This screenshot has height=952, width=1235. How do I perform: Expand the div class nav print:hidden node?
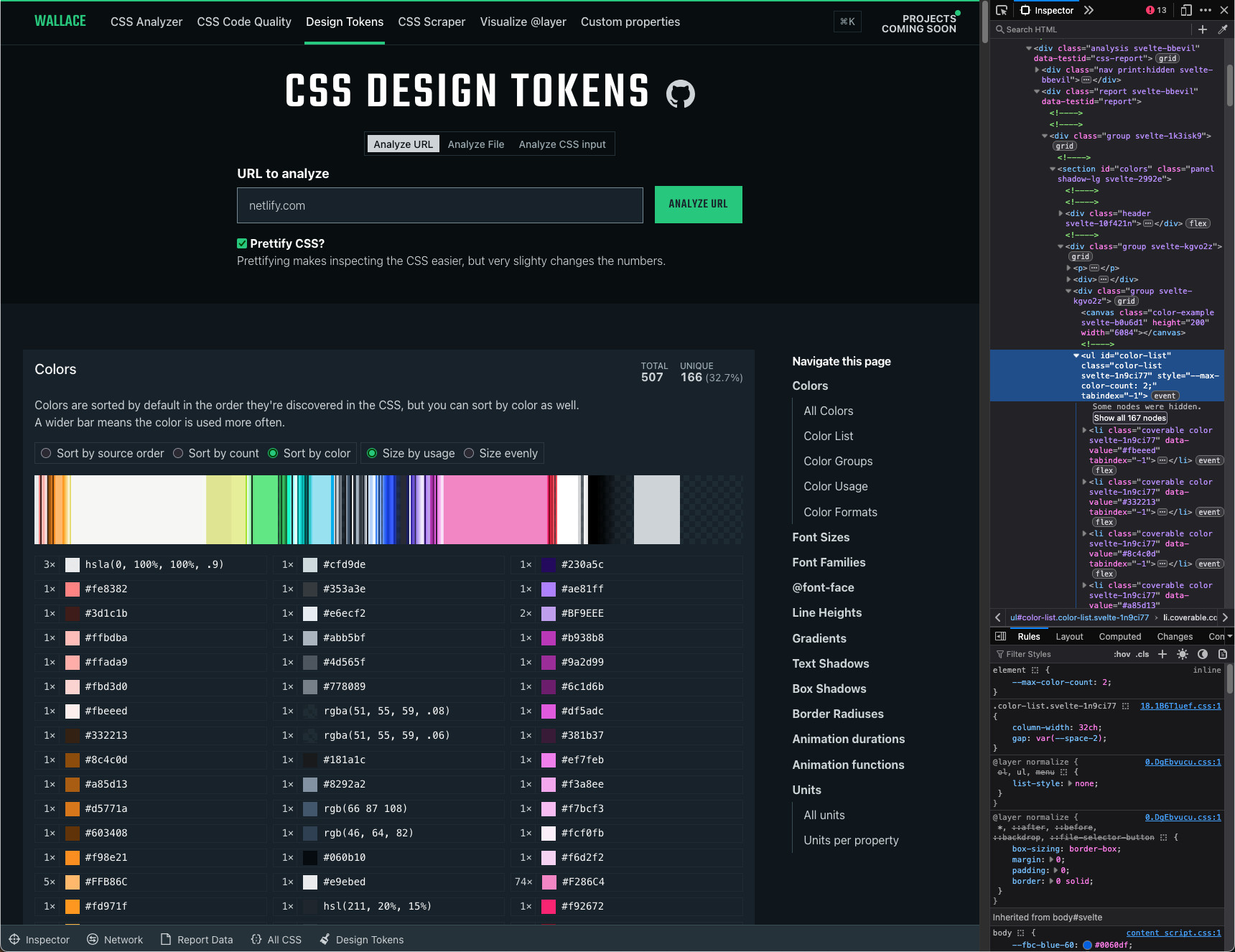pyautogui.click(x=1037, y=70)
